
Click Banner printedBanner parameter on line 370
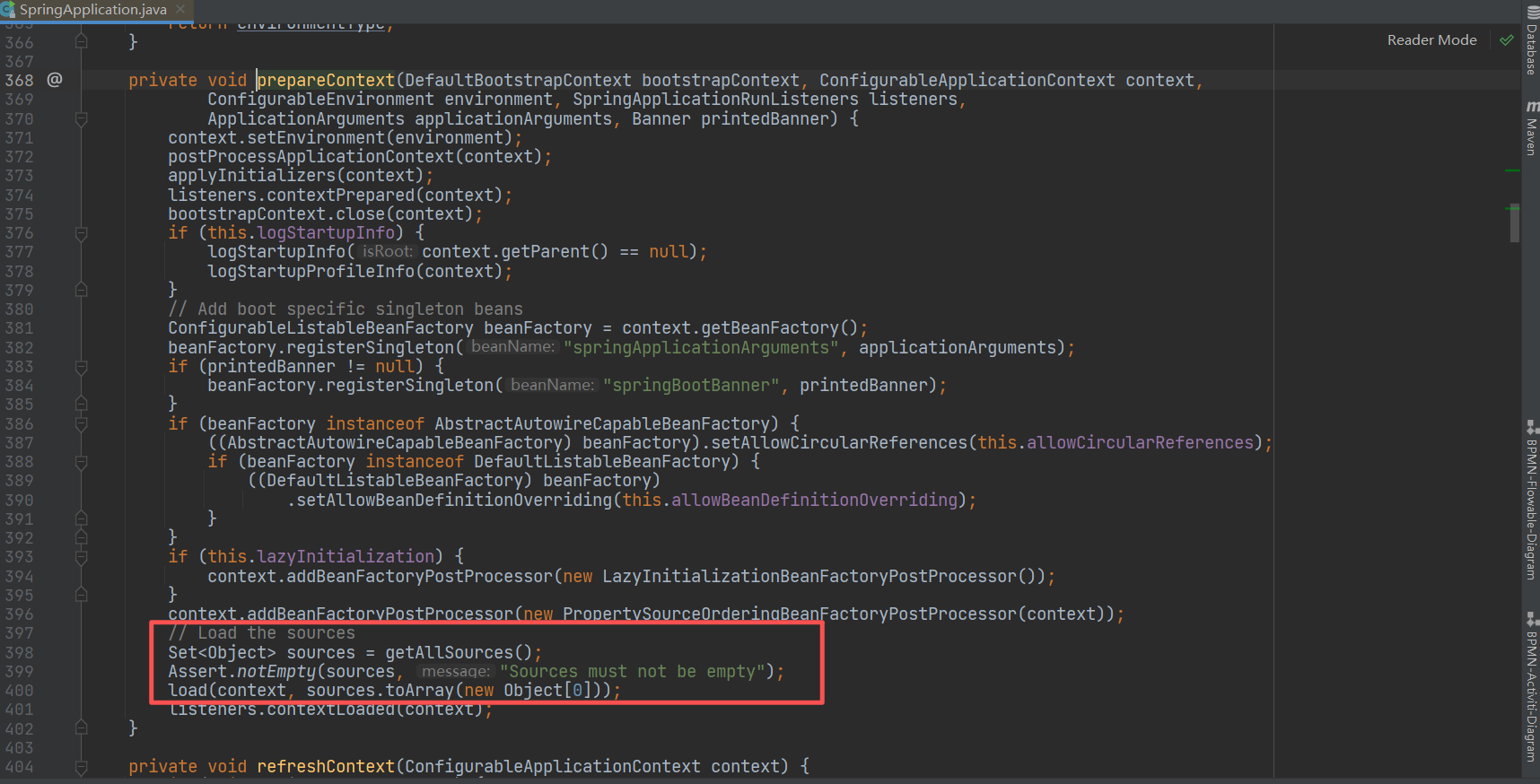(731, 118)
